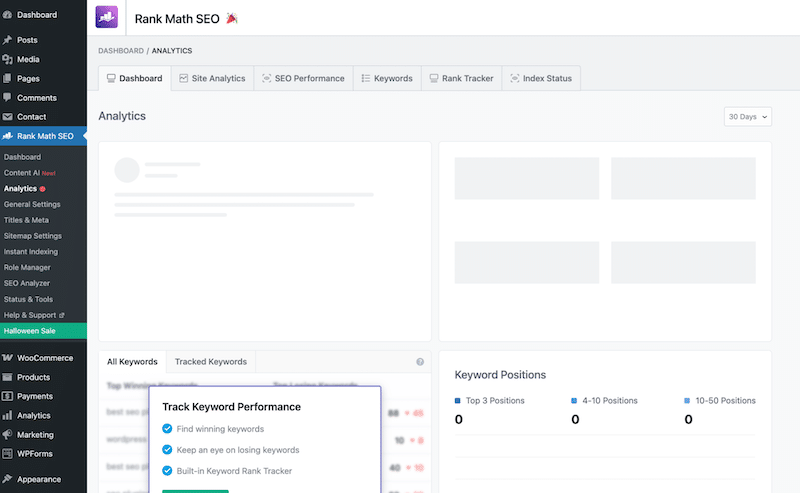Click the Keyword Positions heading
800x493 pixels.
coord(500,375)
